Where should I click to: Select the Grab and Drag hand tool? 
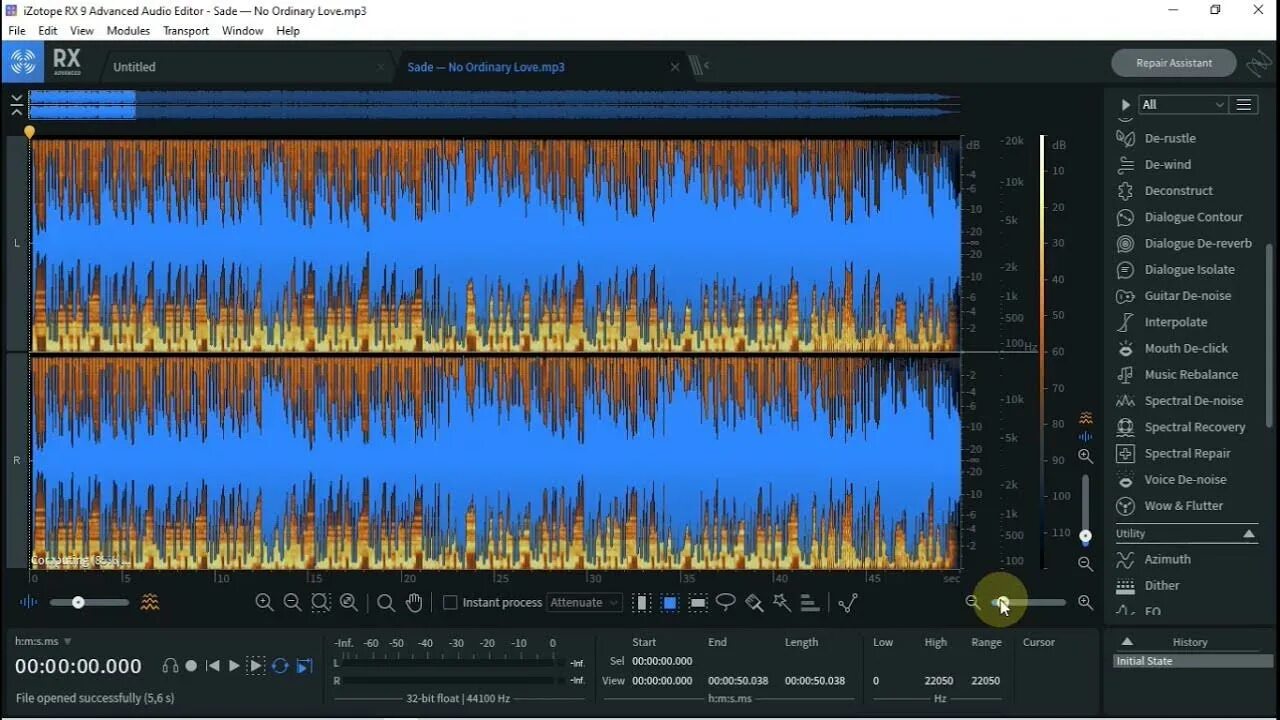click(x=414, y=602)
